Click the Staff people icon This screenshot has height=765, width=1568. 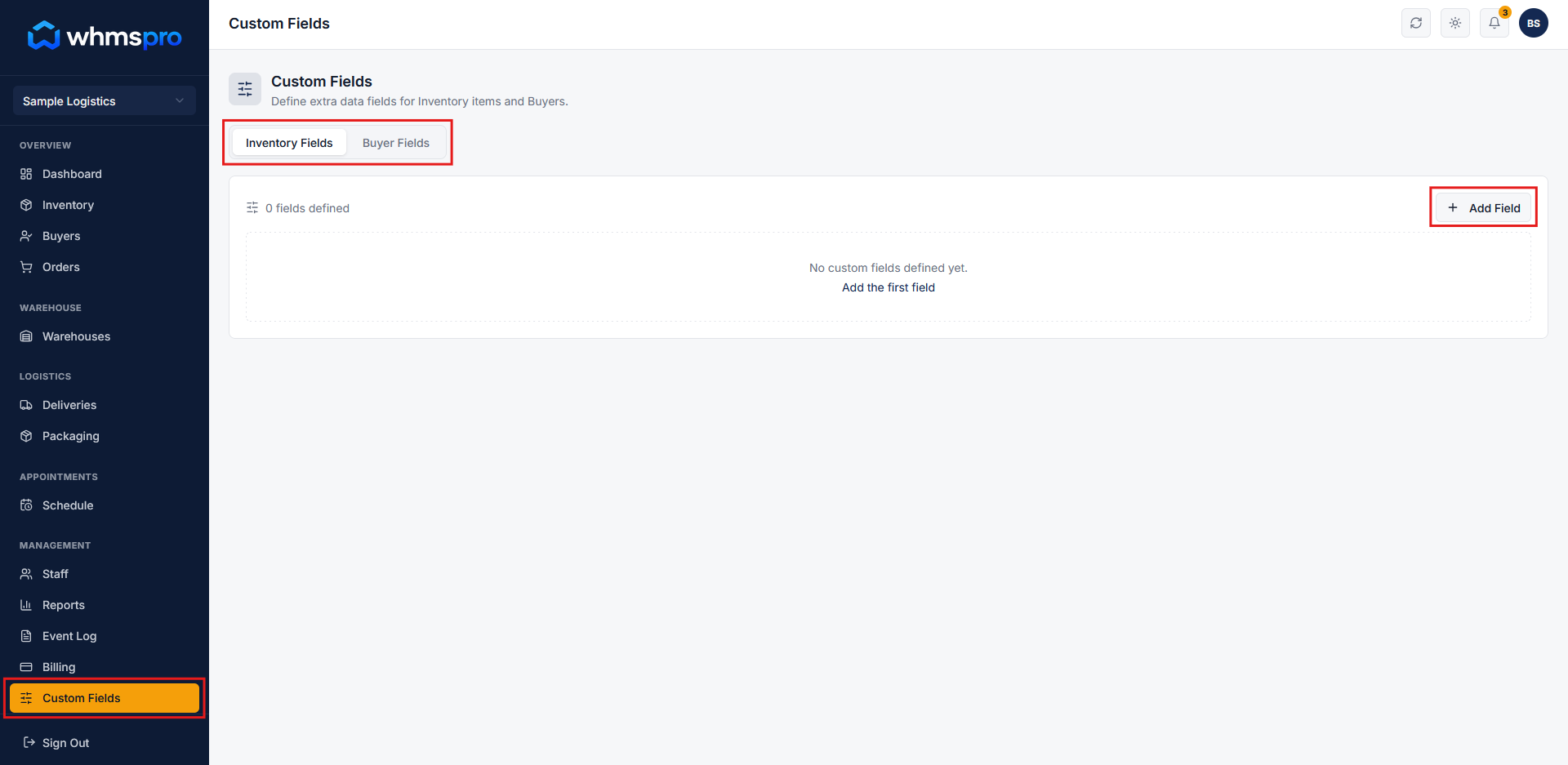[x=26, y=574]
